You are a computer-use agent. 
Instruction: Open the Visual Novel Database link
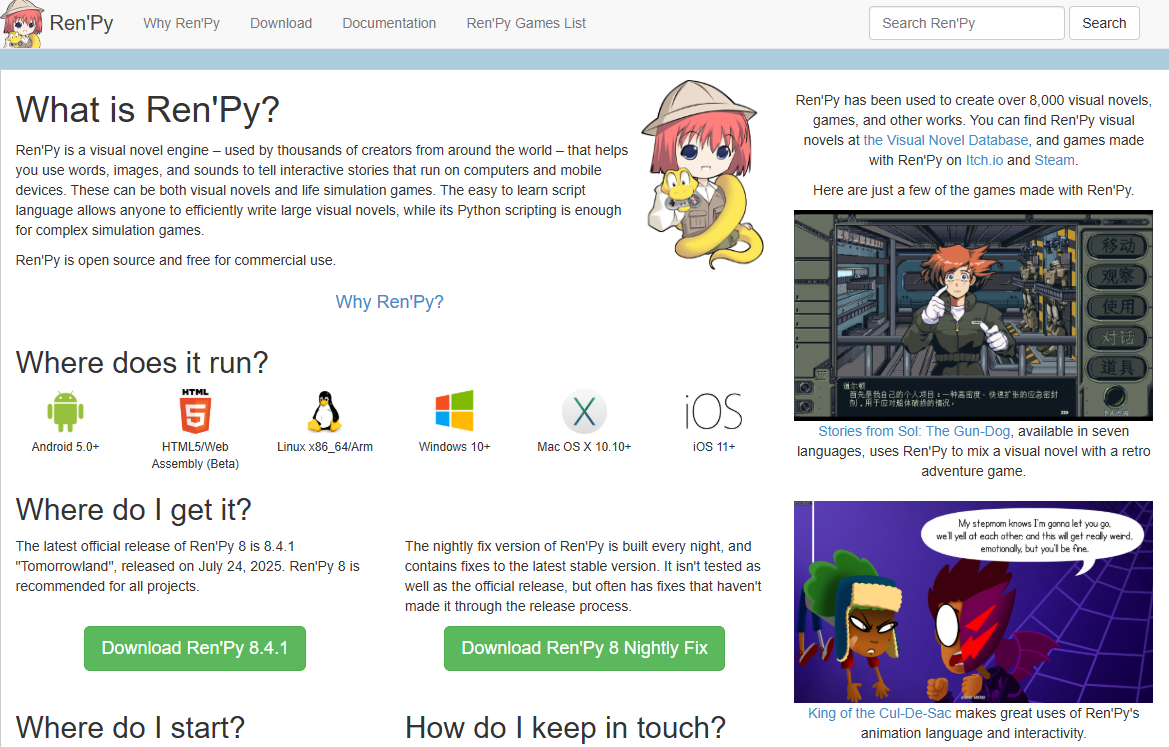[x=946, y=140]
